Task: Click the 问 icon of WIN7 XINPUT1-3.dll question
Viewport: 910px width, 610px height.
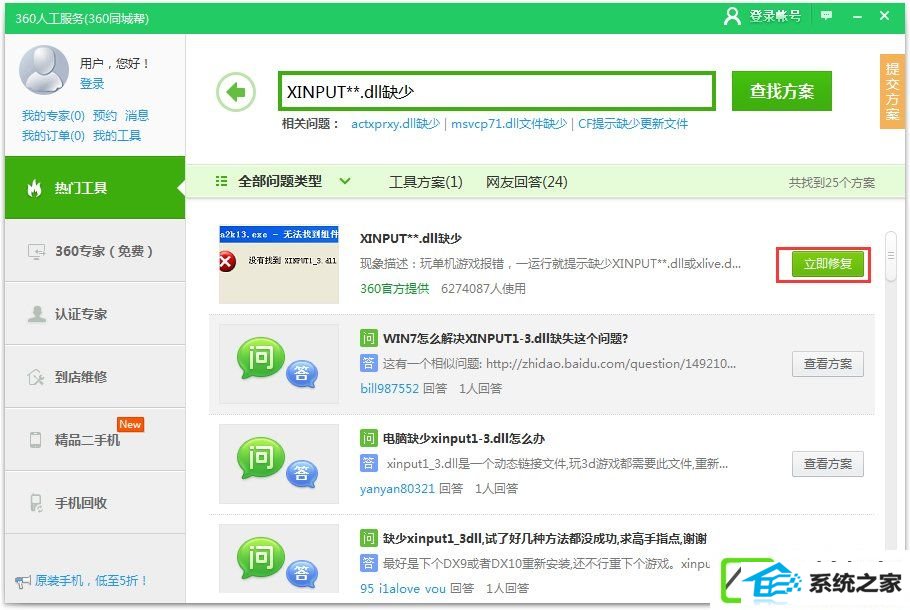Action: point(368,338)
